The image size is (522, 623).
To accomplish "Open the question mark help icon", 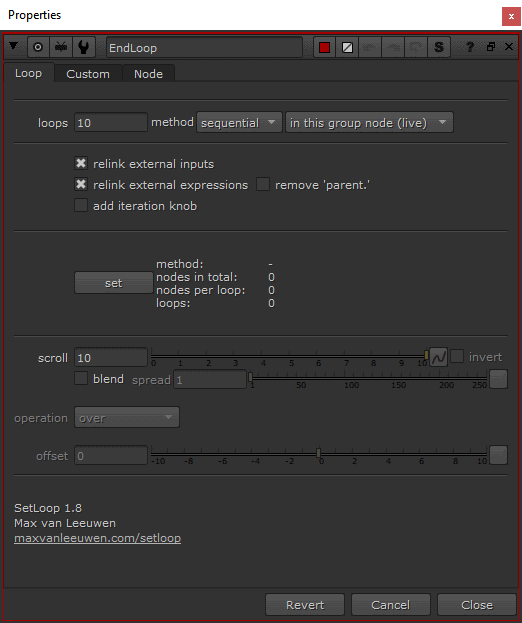I will (470, 47).
